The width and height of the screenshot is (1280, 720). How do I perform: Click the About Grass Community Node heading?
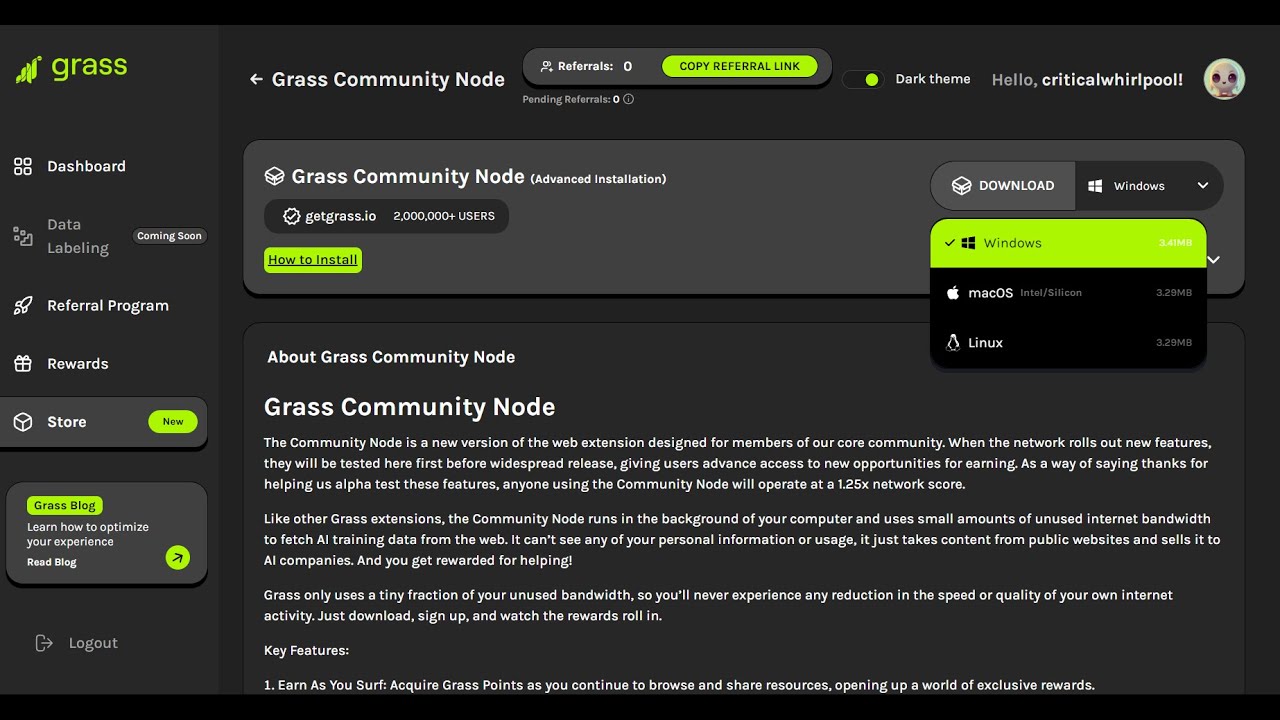click(x=391, y=357)
